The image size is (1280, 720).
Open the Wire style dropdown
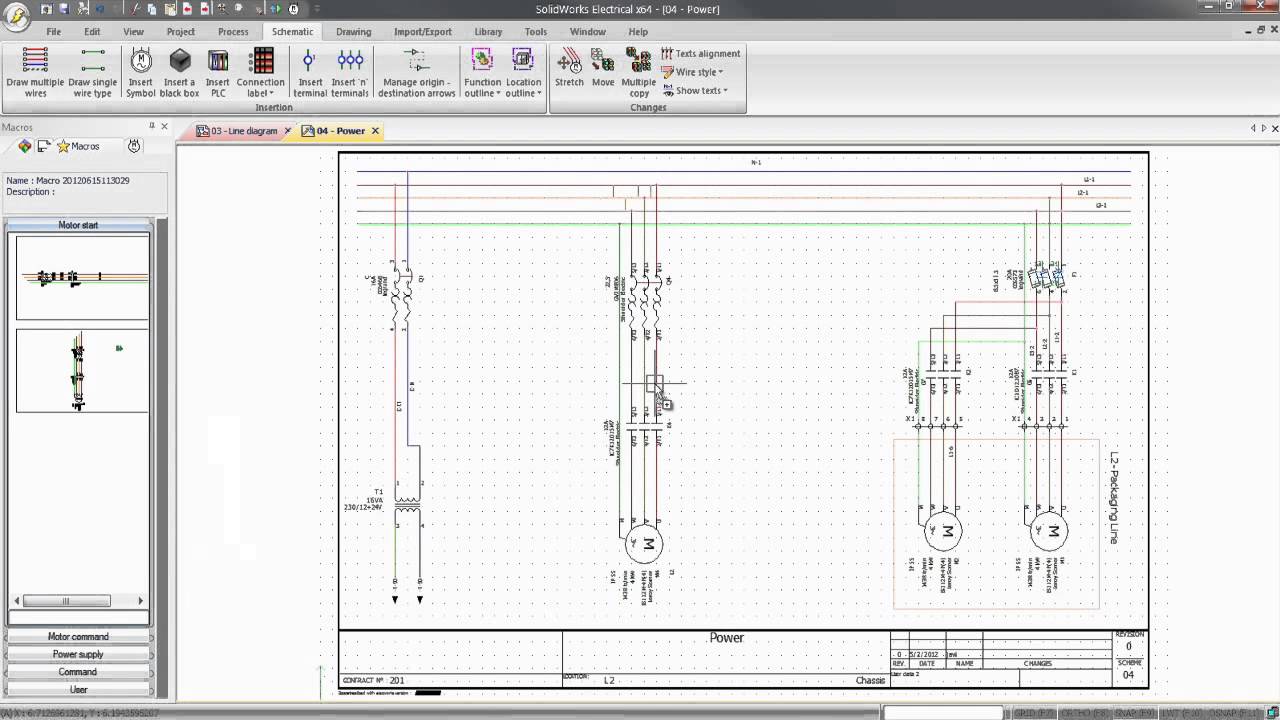click(699, 72)
